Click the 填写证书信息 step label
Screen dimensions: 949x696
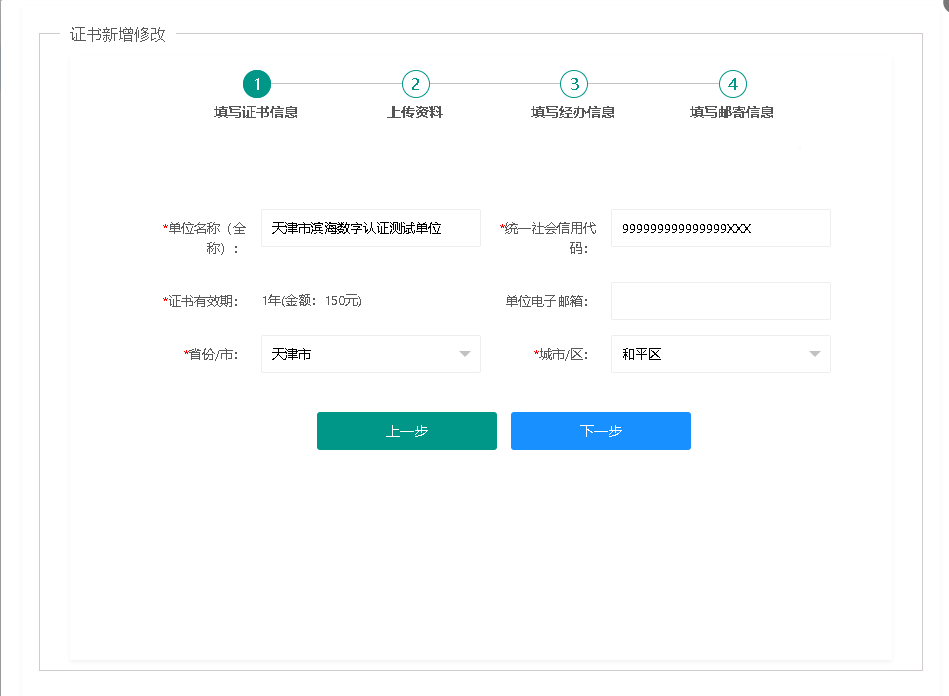(x=255, y=112)
